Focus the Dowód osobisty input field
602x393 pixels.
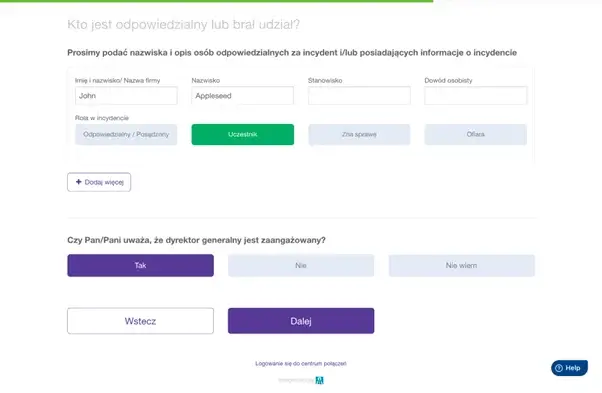(476, 96)
